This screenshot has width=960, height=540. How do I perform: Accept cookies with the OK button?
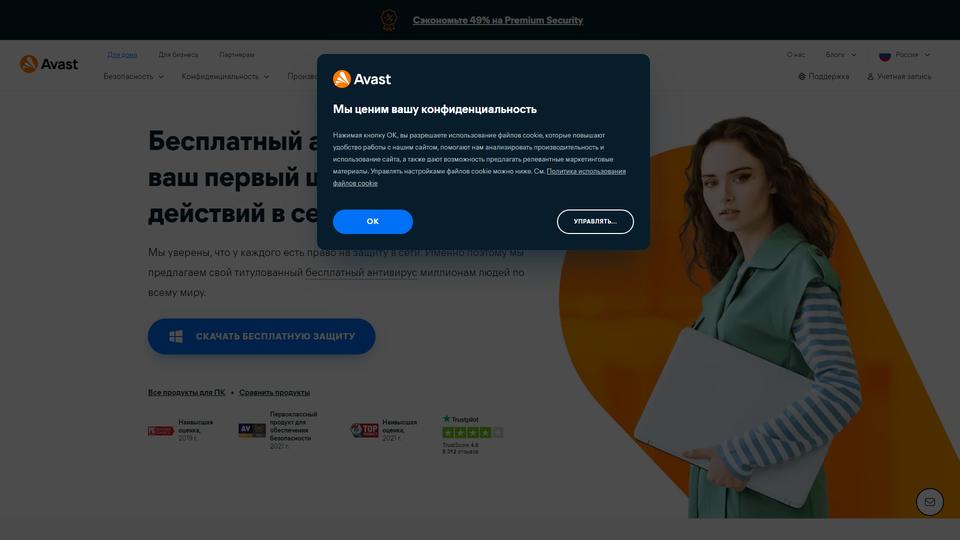[x=373, y=222]
